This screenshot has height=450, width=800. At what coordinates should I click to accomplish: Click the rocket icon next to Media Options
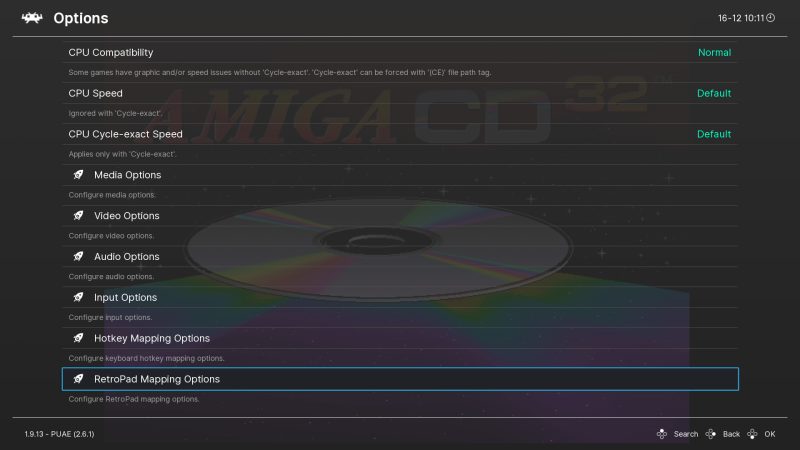point(78,175)
